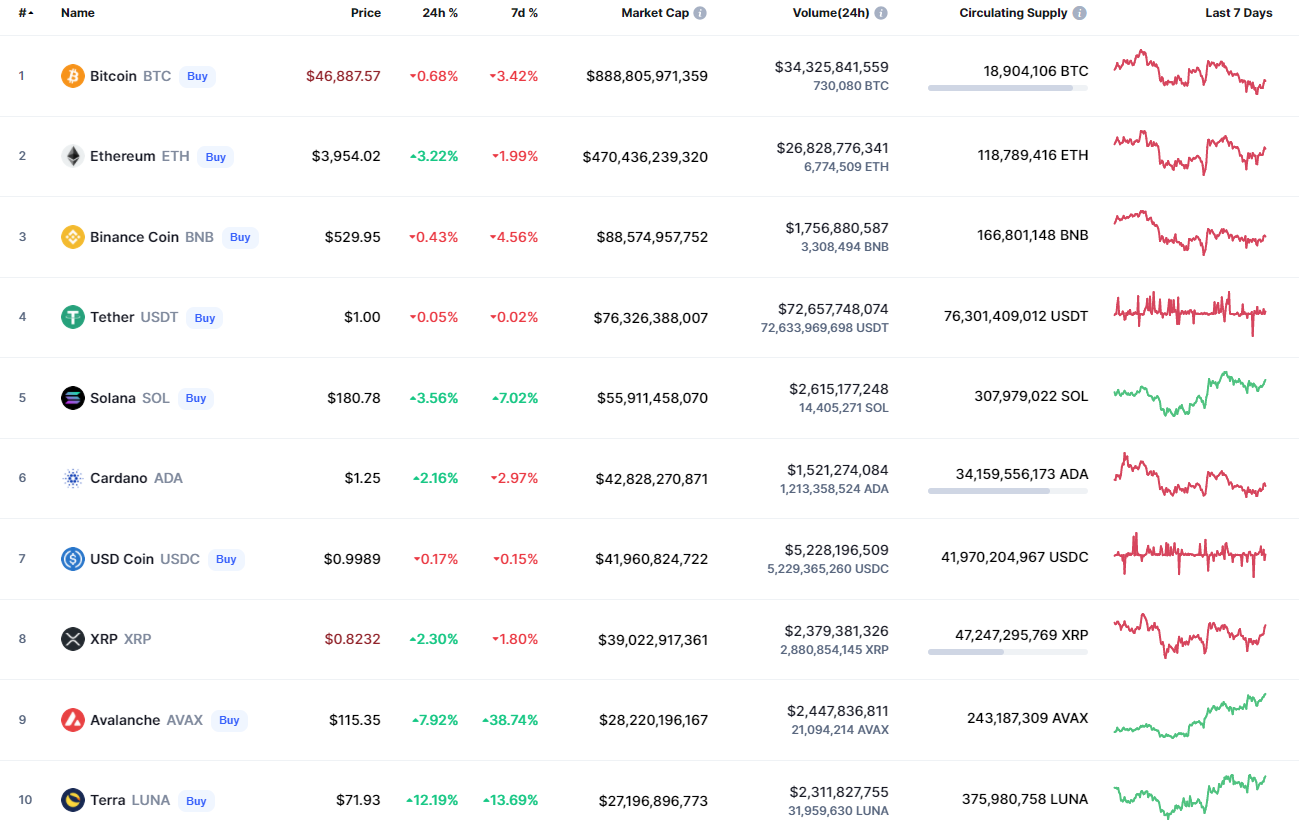Click the Buy button next to Avalanche
1299x825 pixels.
(229, 720)
